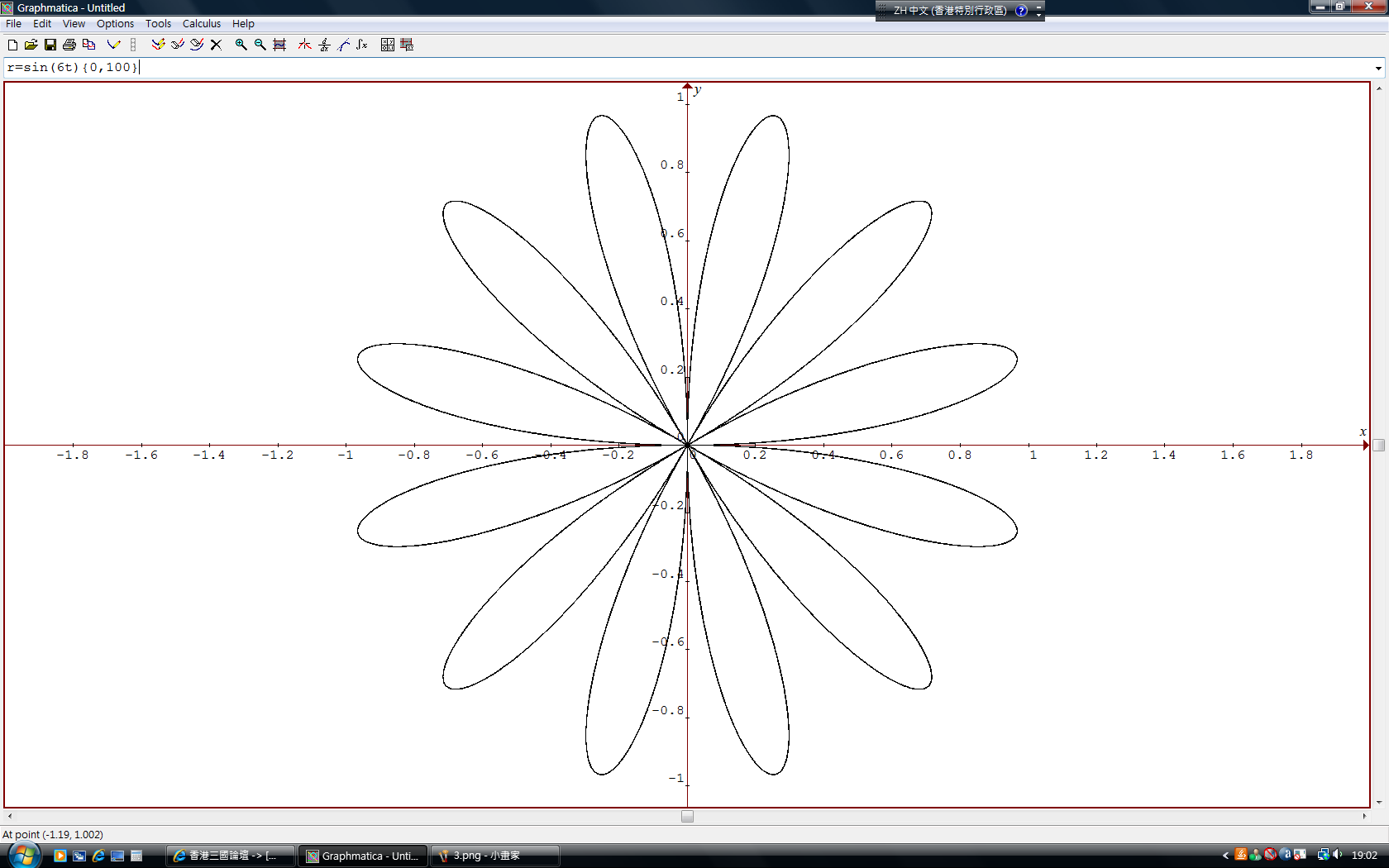1389x868 pixels.
Task: Launch Calculator from quick launch
Action: 136,856
